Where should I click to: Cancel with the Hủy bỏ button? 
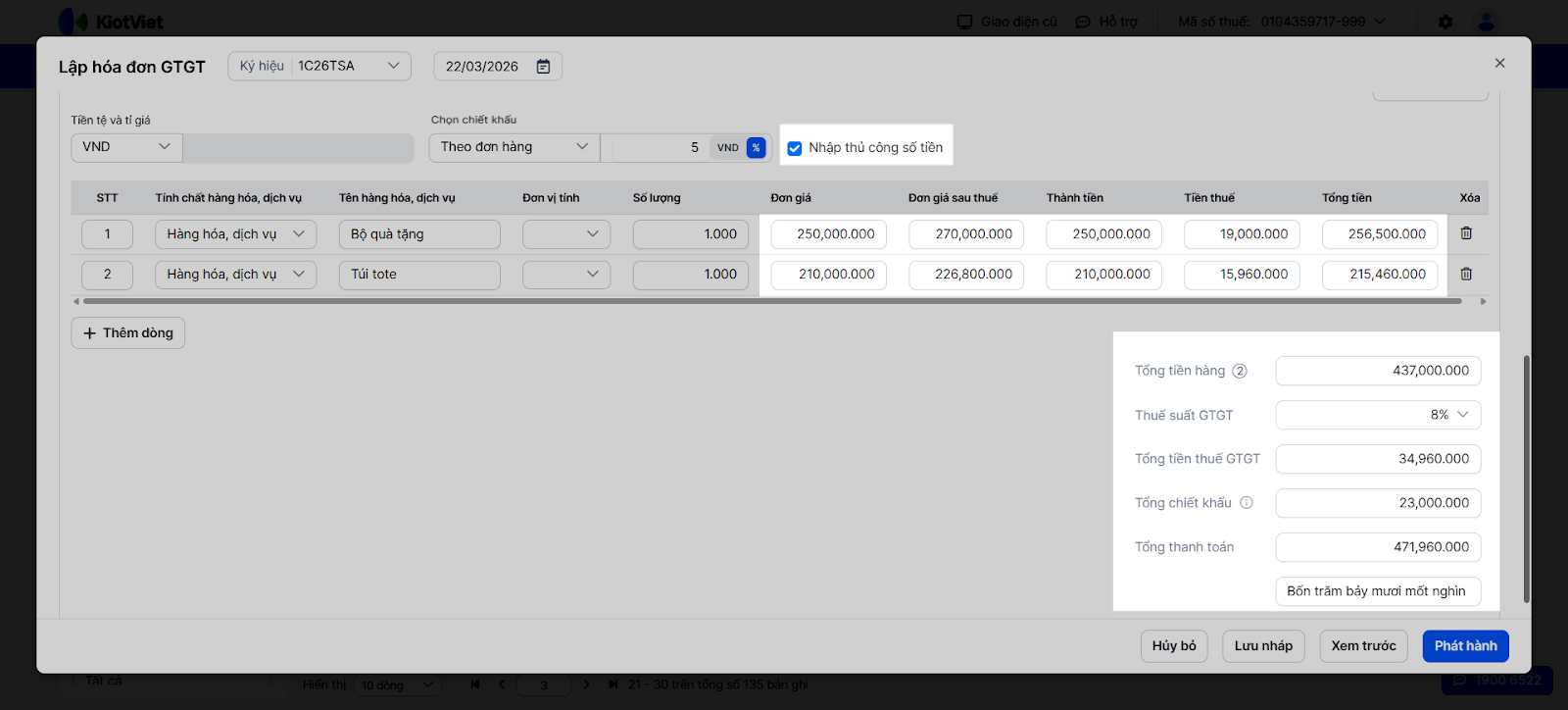[1174, 646]
